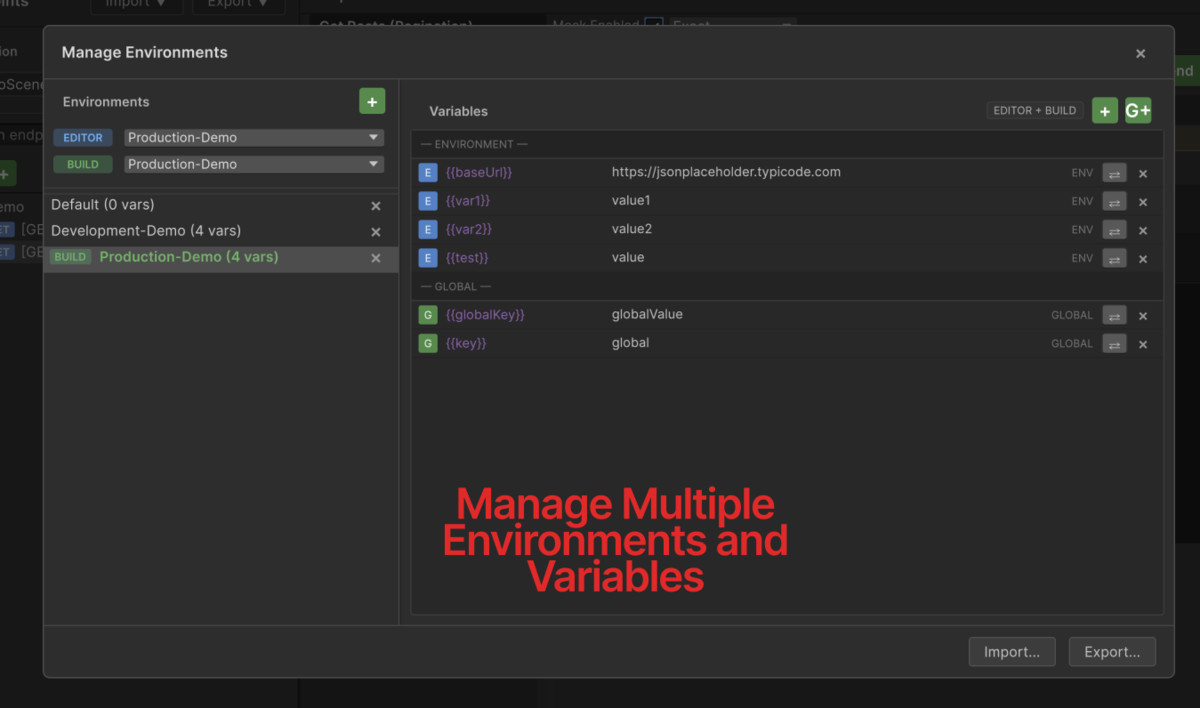Click the {{key}} variable name
1200x708 pixels.
(466, 343)
